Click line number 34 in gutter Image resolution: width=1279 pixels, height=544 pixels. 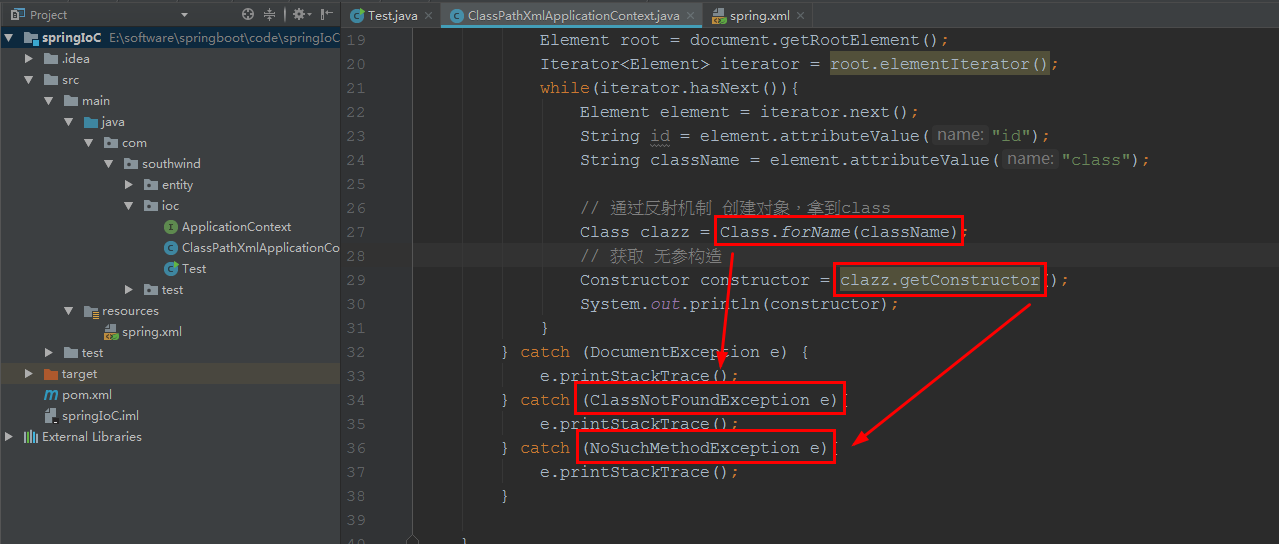click(x=355, y=400)
